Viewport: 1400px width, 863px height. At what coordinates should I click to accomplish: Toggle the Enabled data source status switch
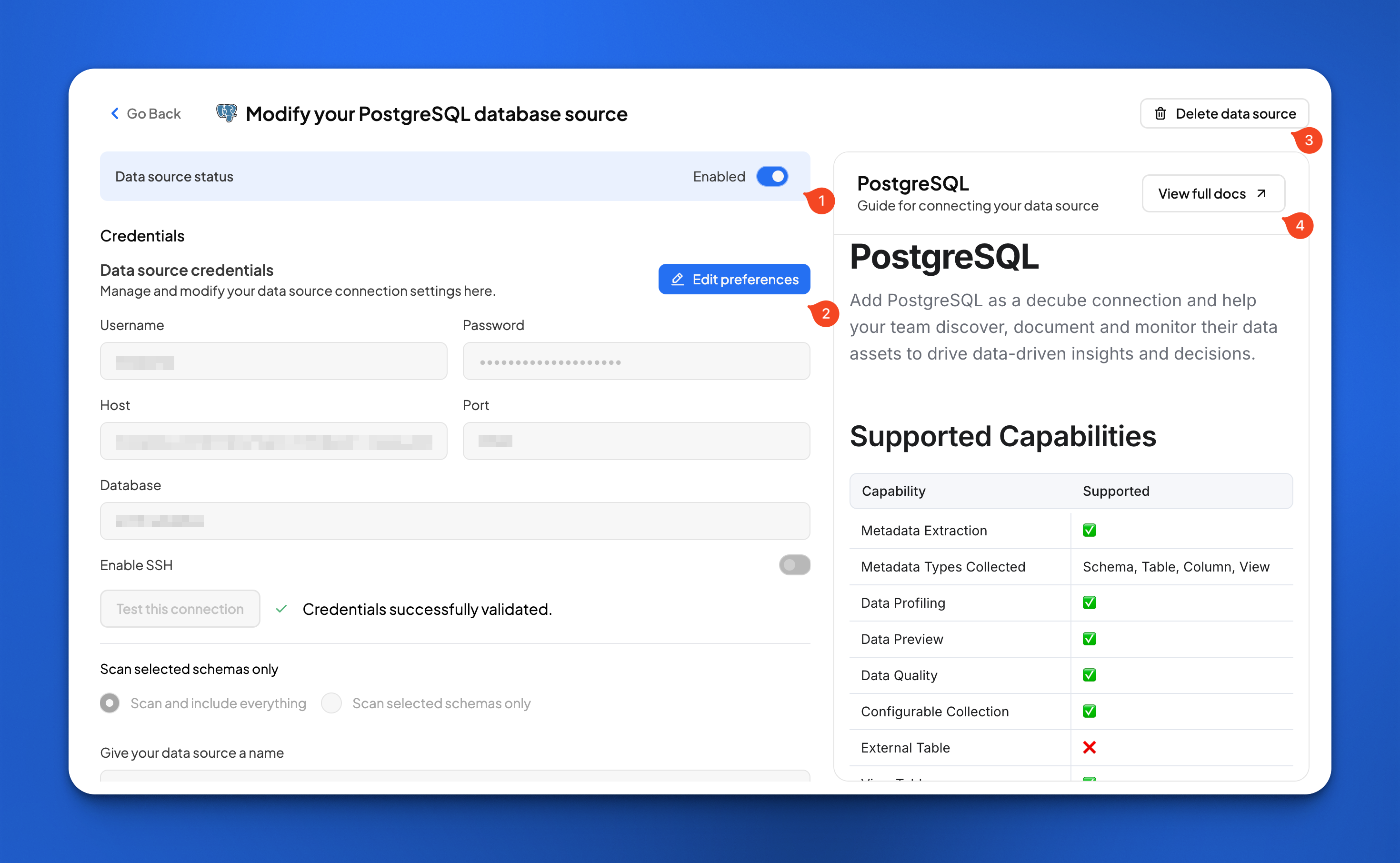coord(772,176)
